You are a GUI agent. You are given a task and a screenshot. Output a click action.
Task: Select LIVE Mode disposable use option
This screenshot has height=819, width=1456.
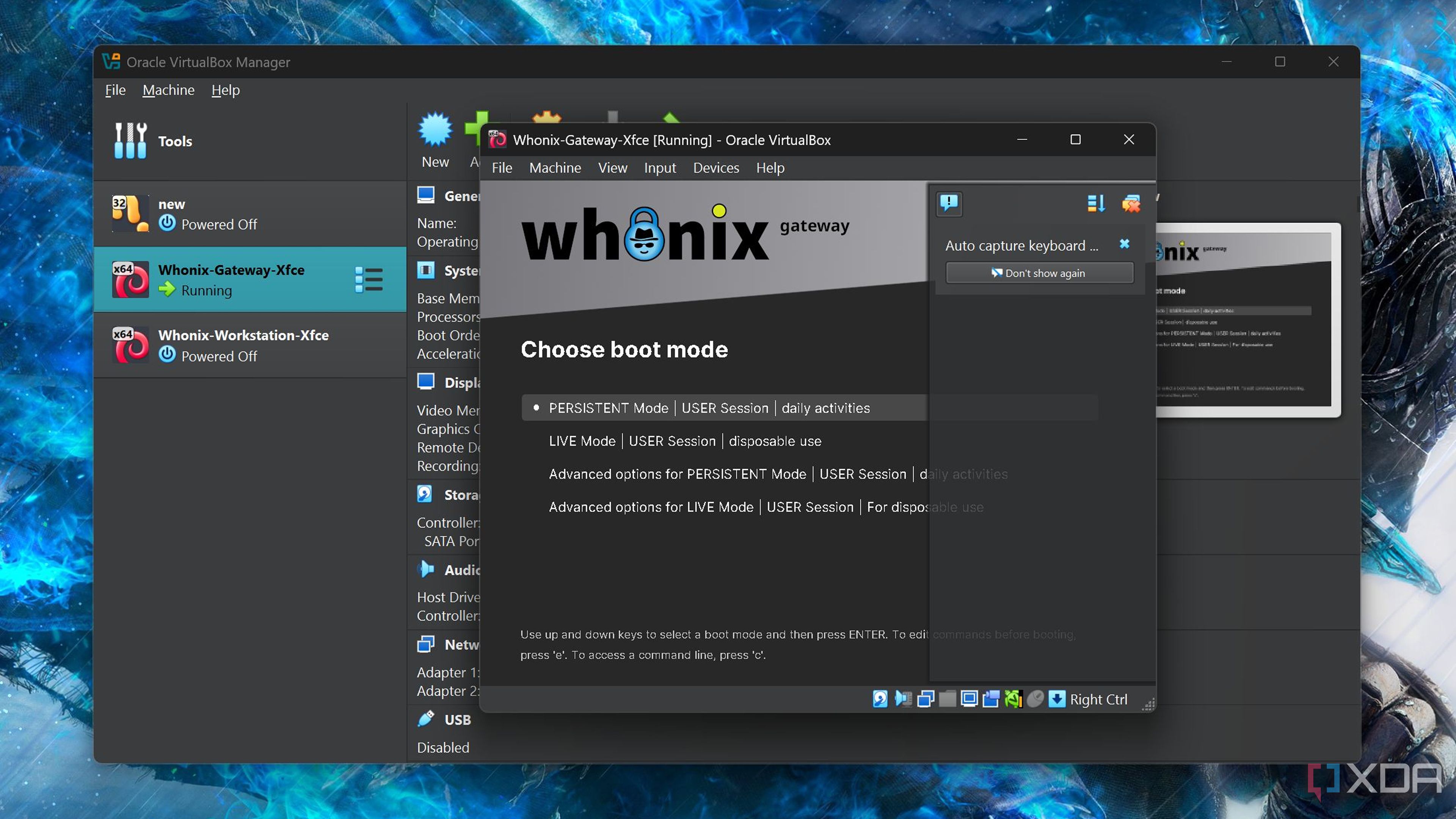pyautogui.click(x=684, y=441)
